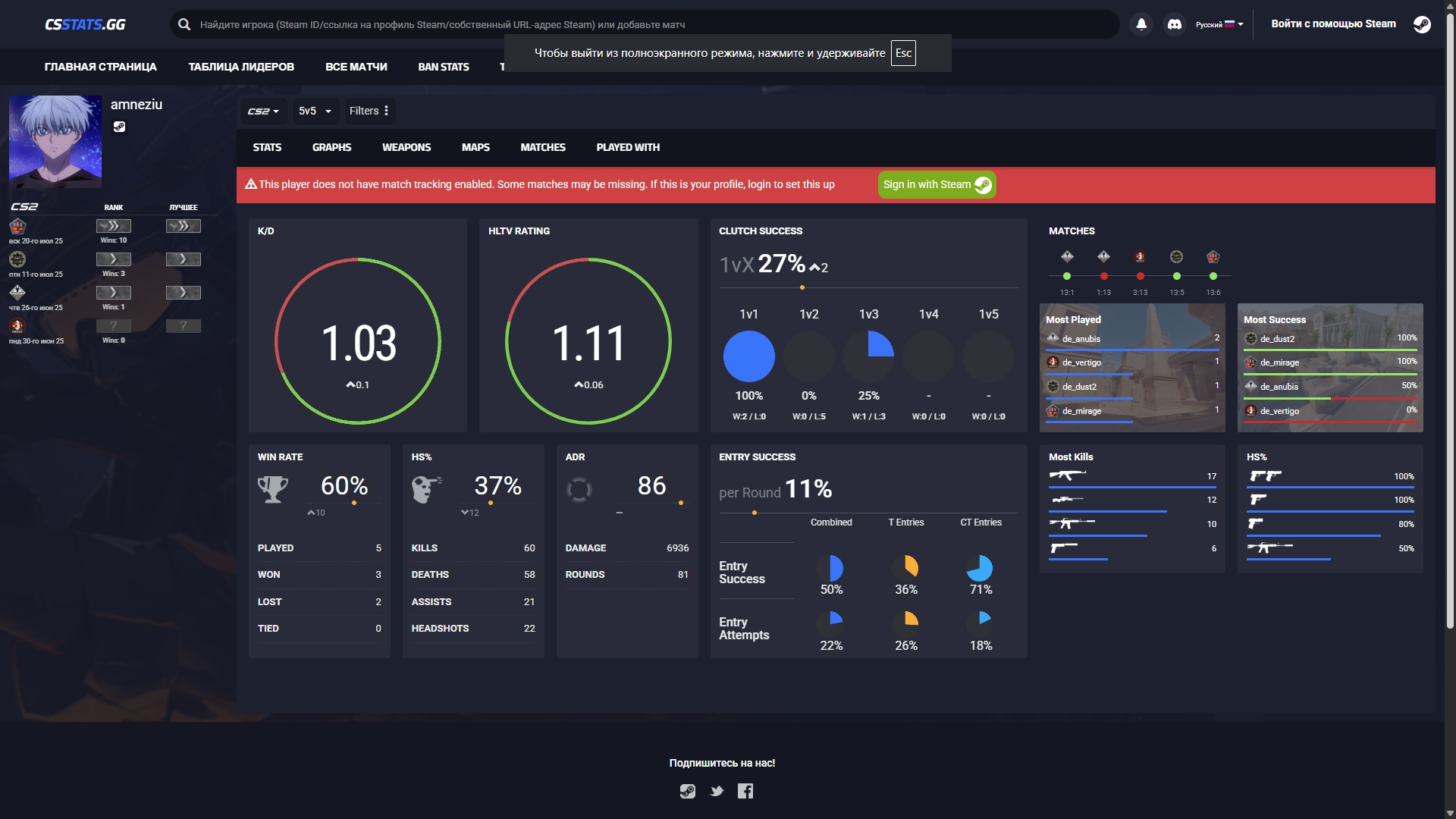
Task: Click the 50% HS rifle icon
Action: (x=1270, y=548)
